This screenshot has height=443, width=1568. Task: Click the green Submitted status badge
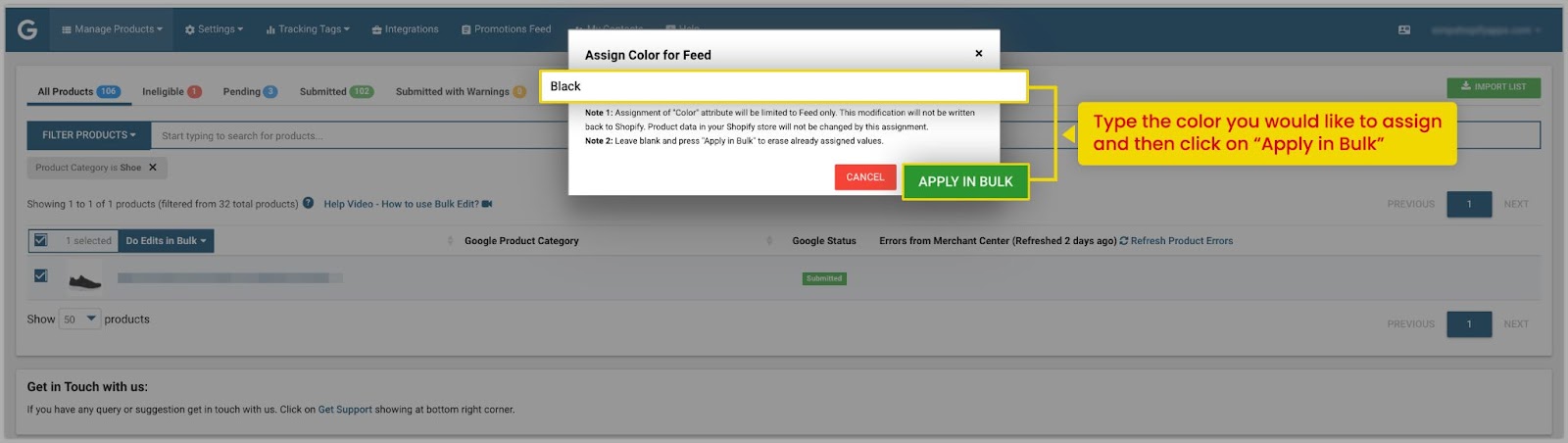pyautogui.click(x=824, y=278)
